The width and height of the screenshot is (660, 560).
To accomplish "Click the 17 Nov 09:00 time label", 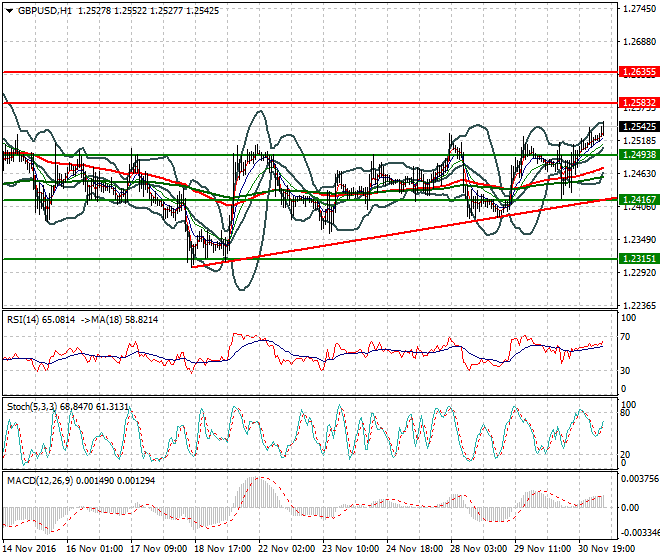I will (159, 549).
